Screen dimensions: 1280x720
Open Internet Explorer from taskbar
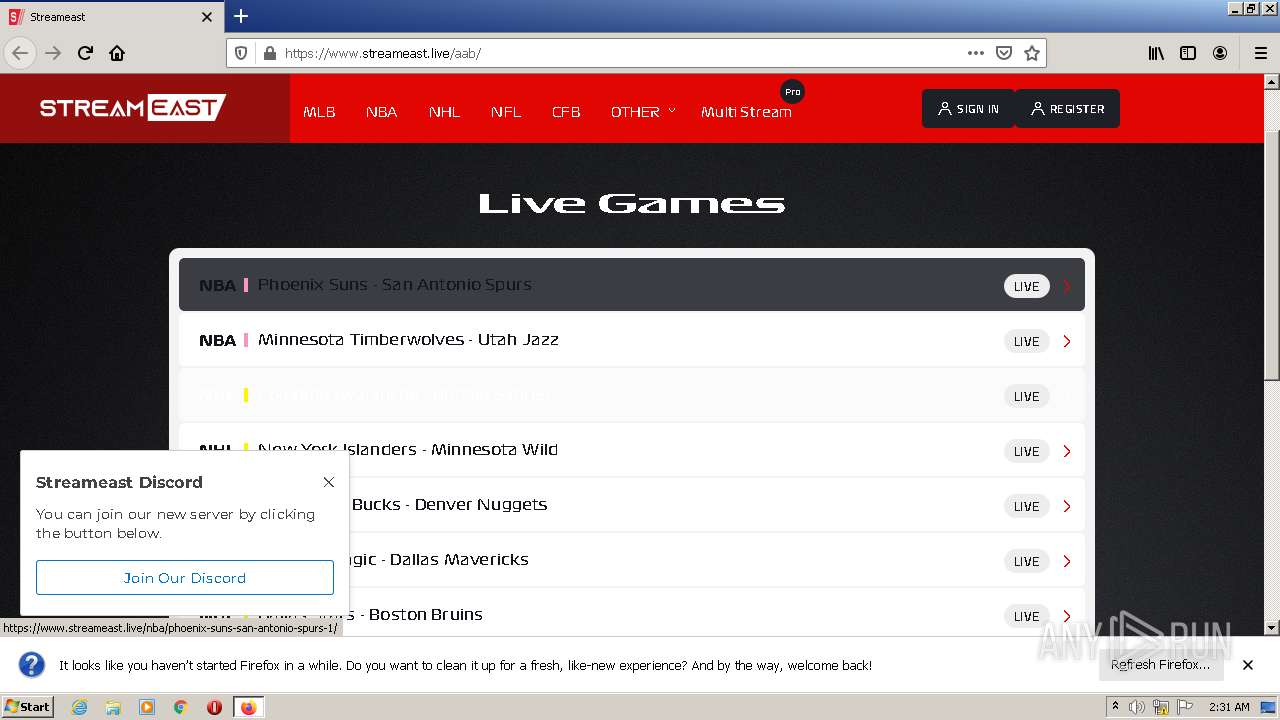pos(79,707)
